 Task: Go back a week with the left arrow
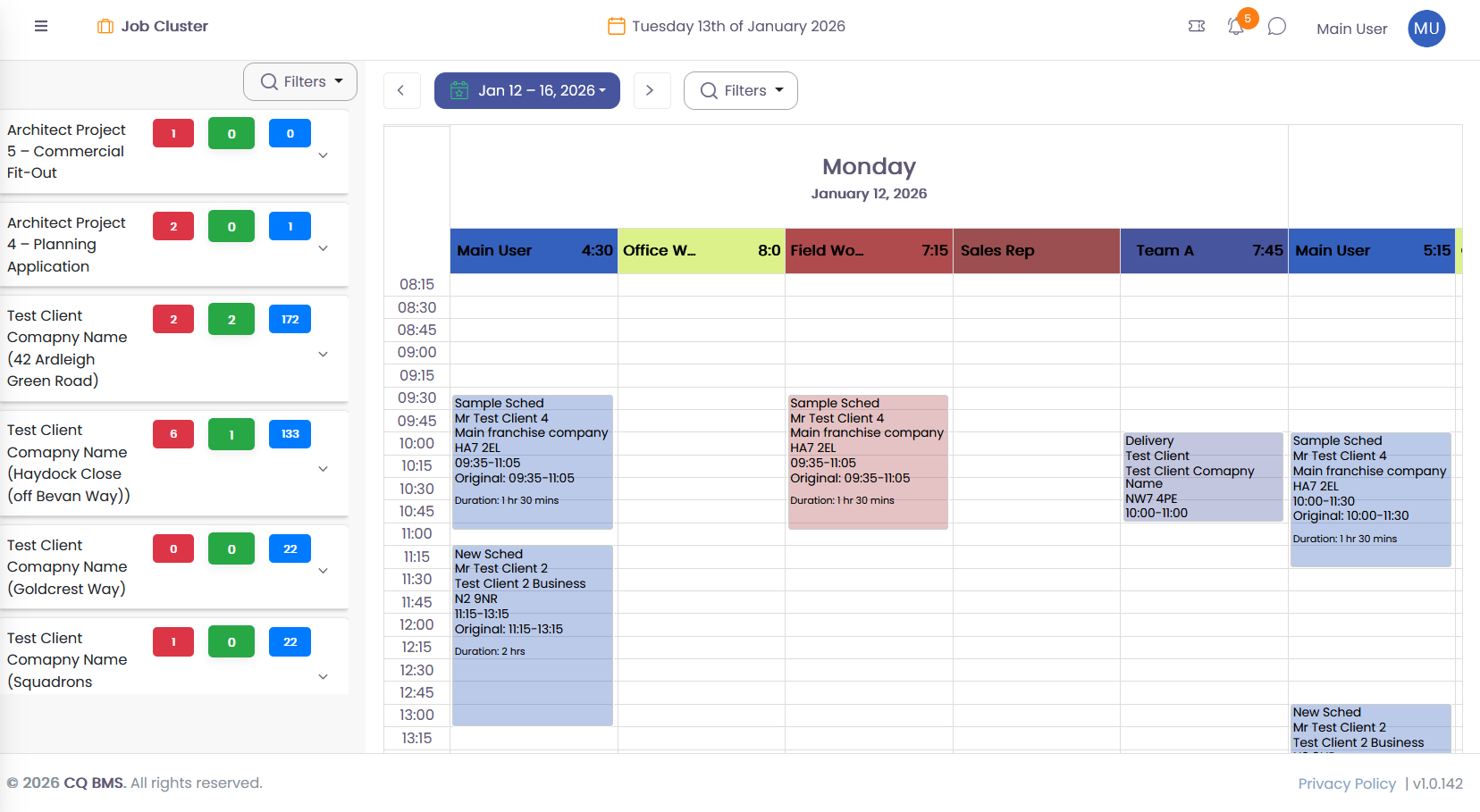(x=401, y=90)
